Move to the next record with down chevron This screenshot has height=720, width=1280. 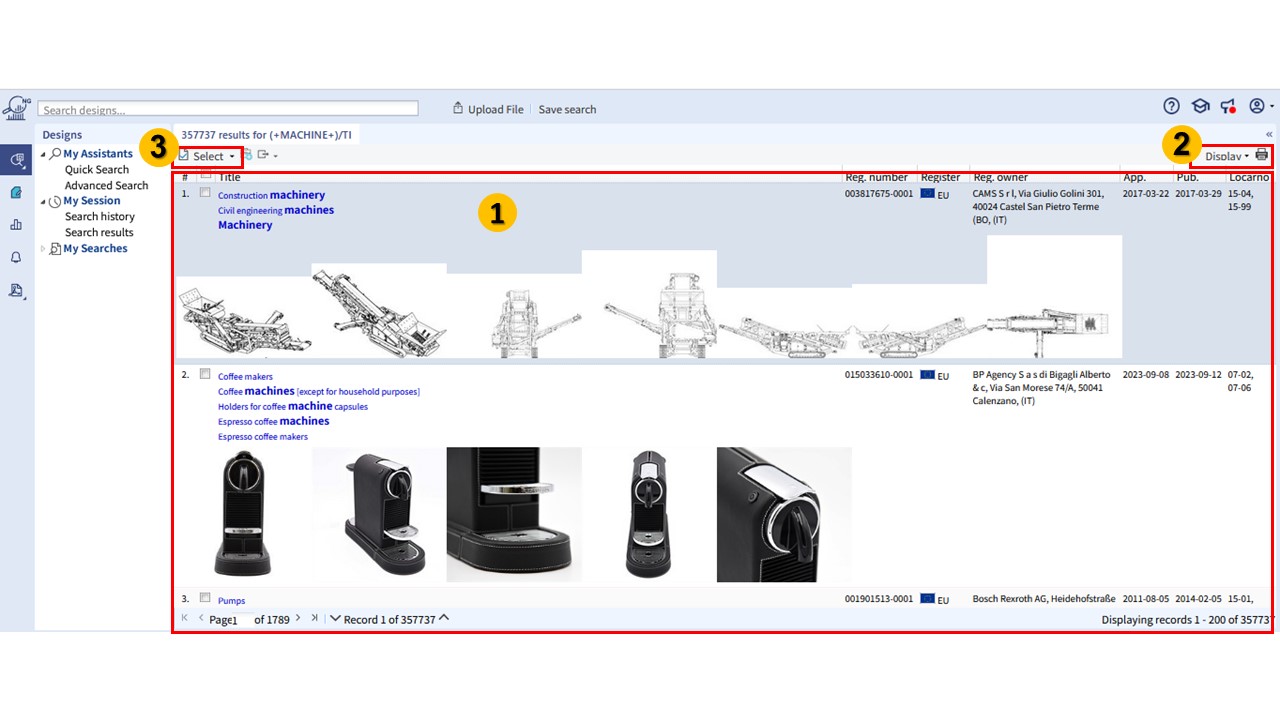point(335,619)
